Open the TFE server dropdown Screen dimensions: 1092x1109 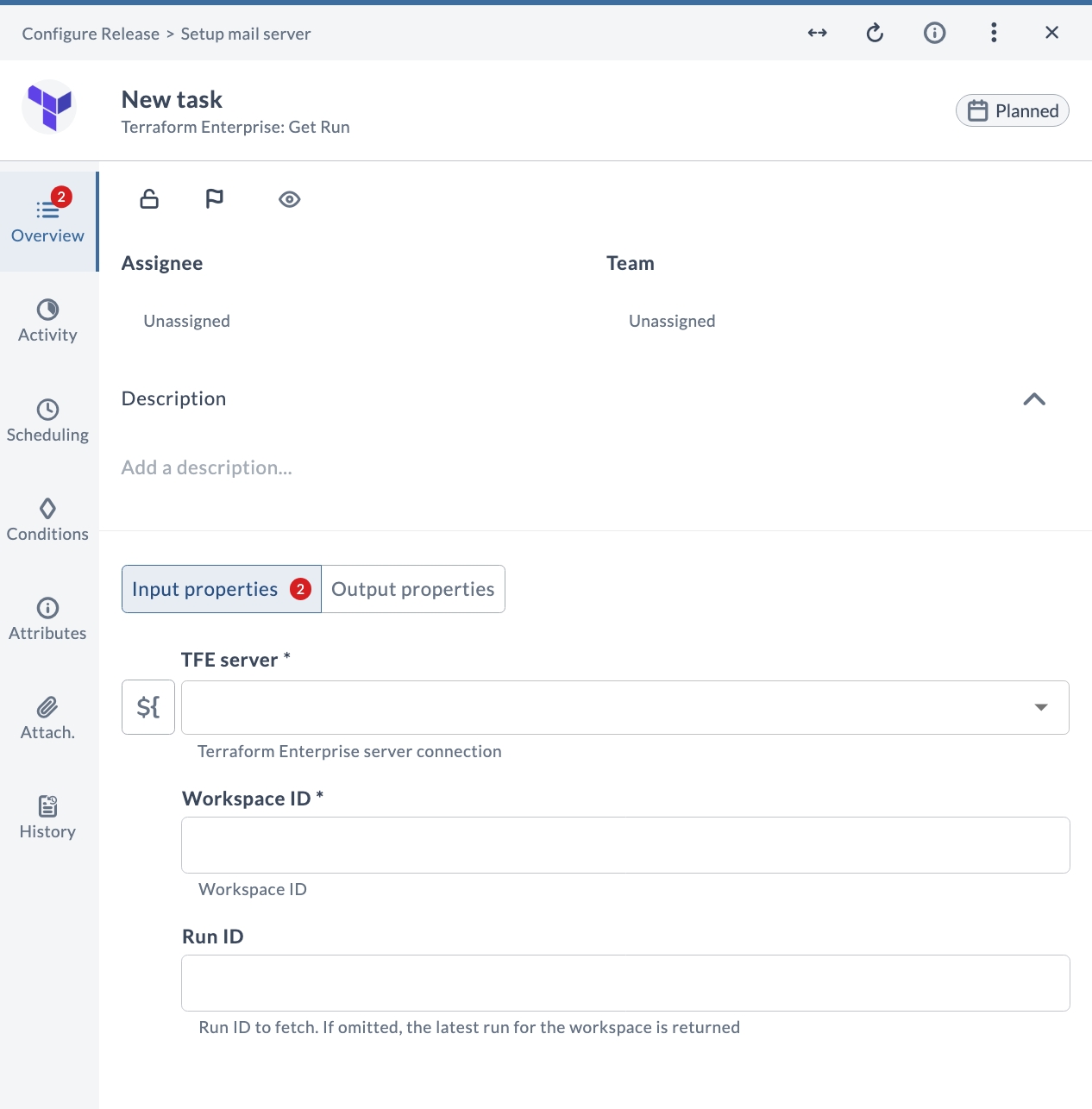tap(625, 707)
